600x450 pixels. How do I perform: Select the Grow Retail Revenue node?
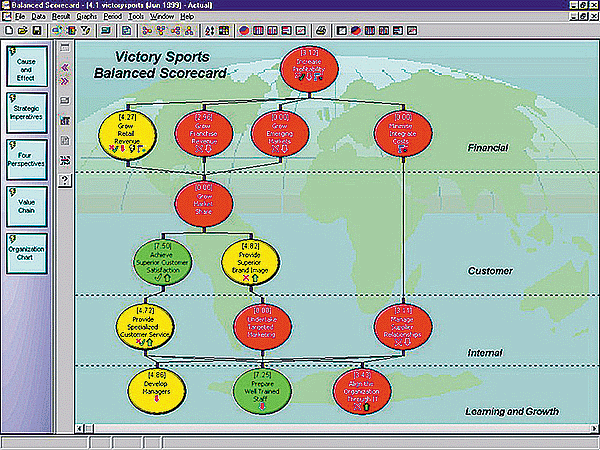click(x=127, y=134)
